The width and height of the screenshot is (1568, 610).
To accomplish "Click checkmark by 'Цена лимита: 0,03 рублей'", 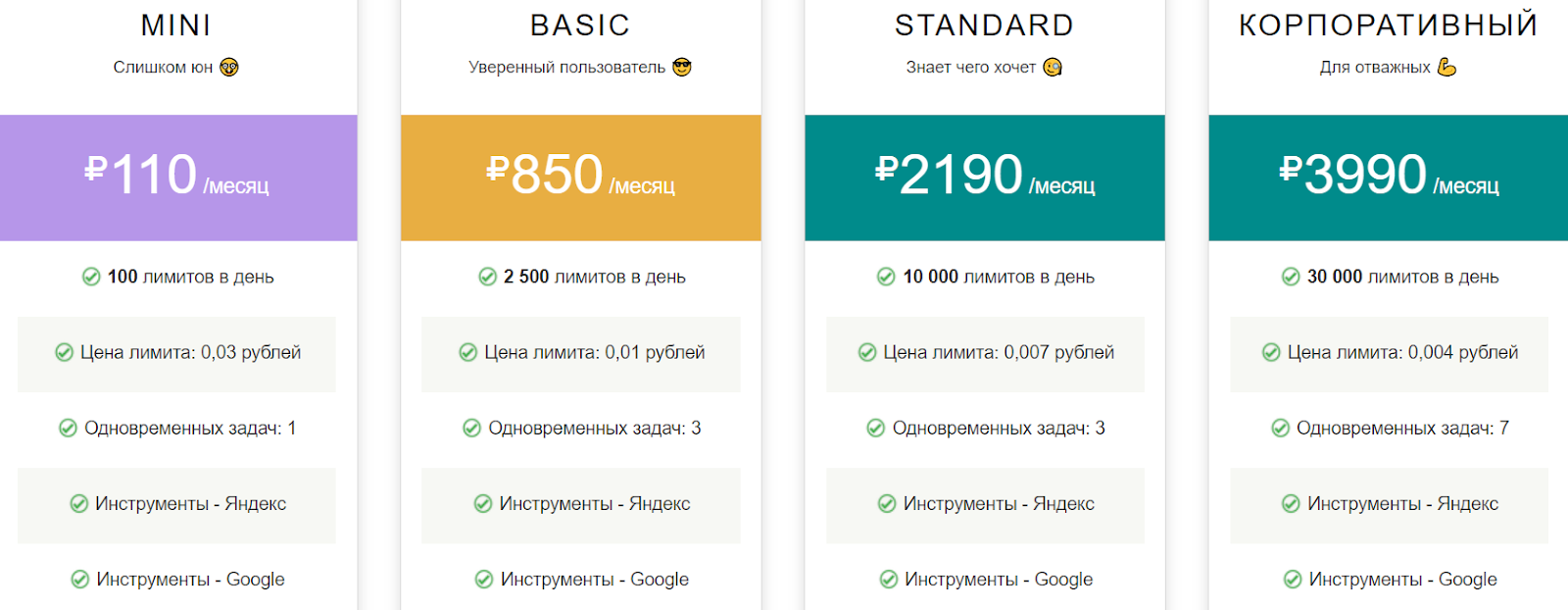I will [x=64, y=352].
